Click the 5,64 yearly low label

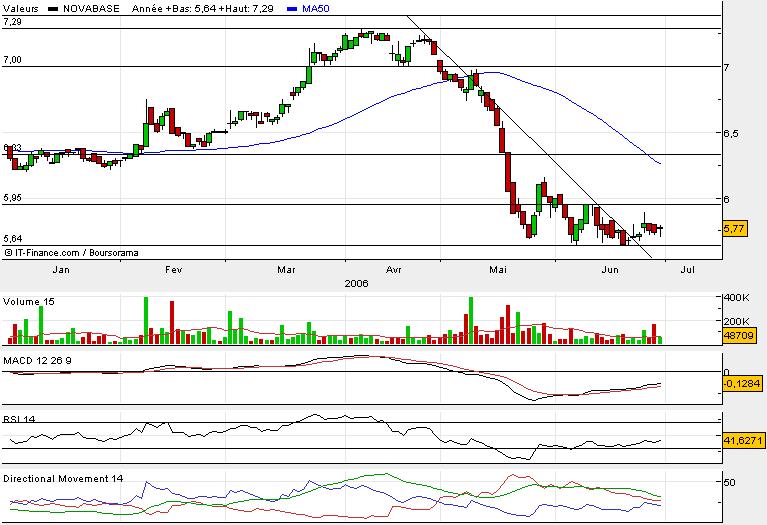click(12, 239)
